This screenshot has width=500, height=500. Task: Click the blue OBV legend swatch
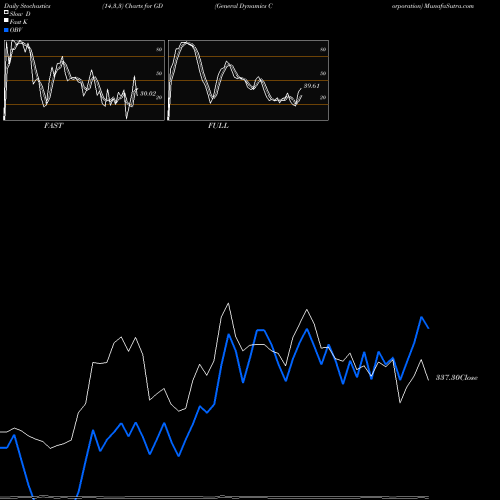[6, 30]
